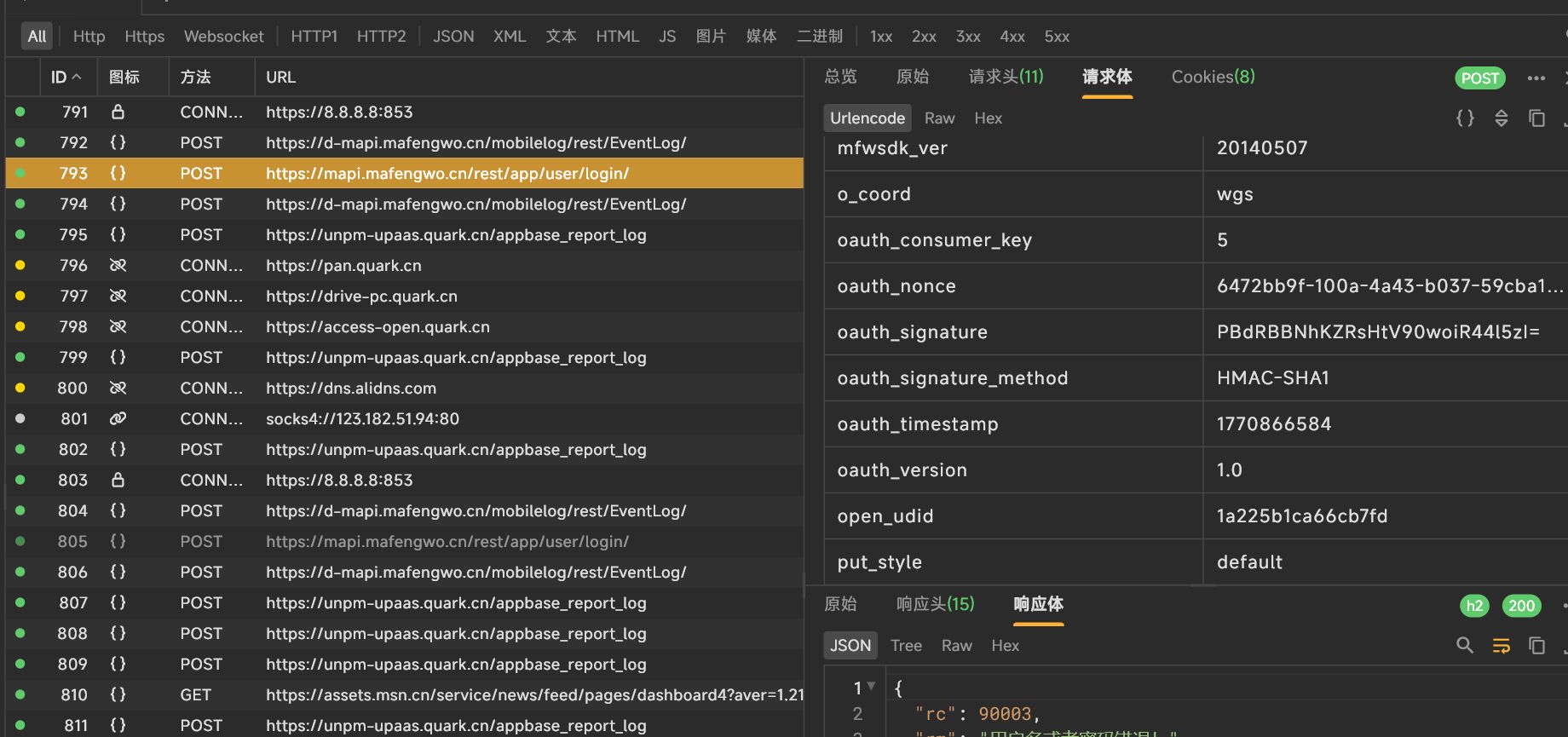Toggle word wrap in the response body
Image resolution: width=1568 pixels, height=737 pixels.
tap(1502, 646)
